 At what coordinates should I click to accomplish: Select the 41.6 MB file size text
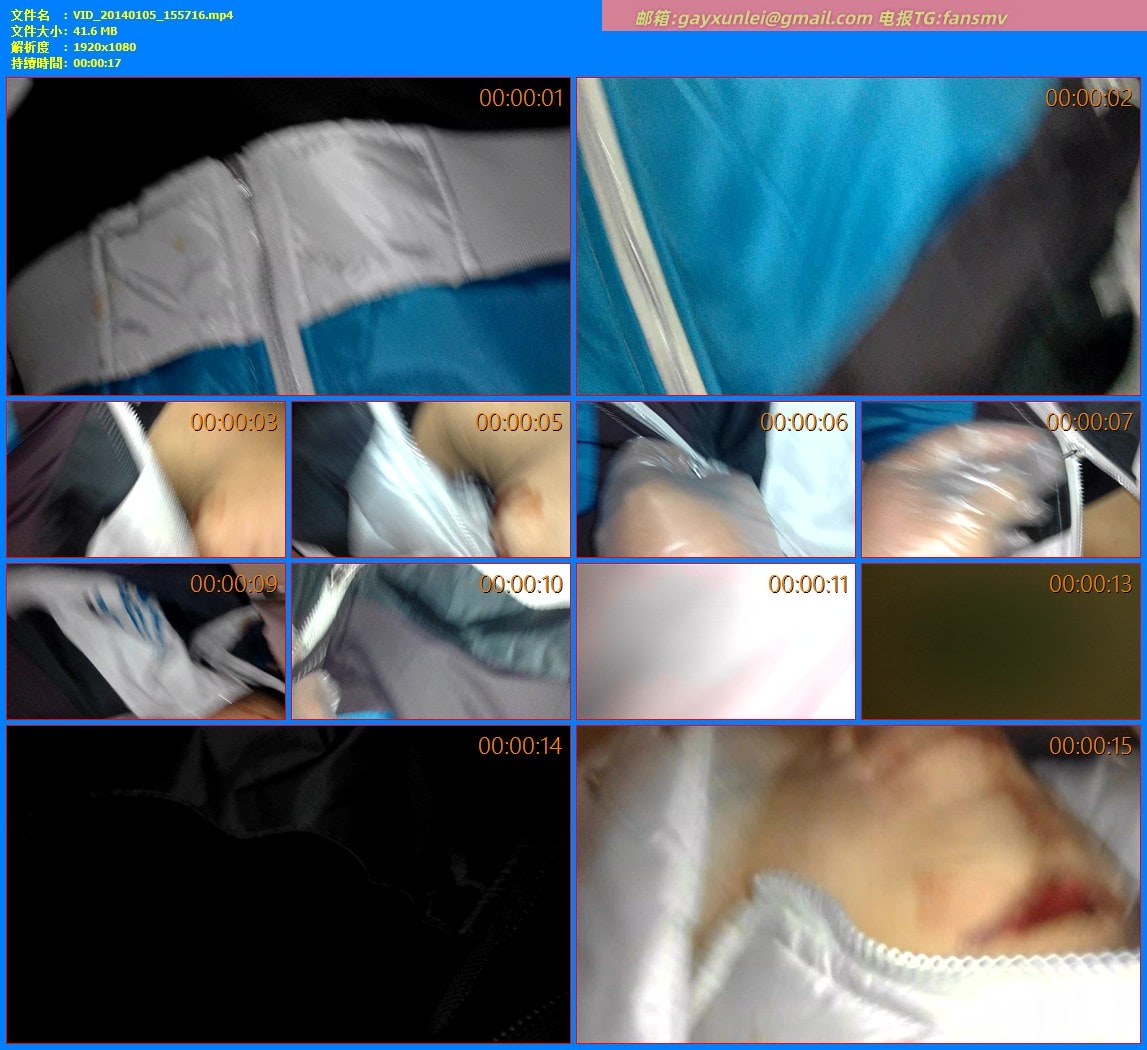[x=95, y=31]
